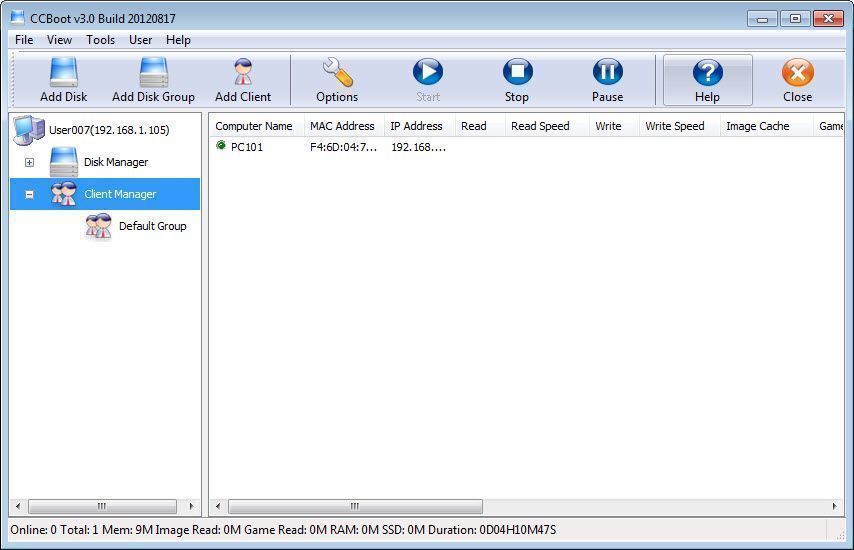
Task: Click the Write Speed column header
Action: pos(680,126)
